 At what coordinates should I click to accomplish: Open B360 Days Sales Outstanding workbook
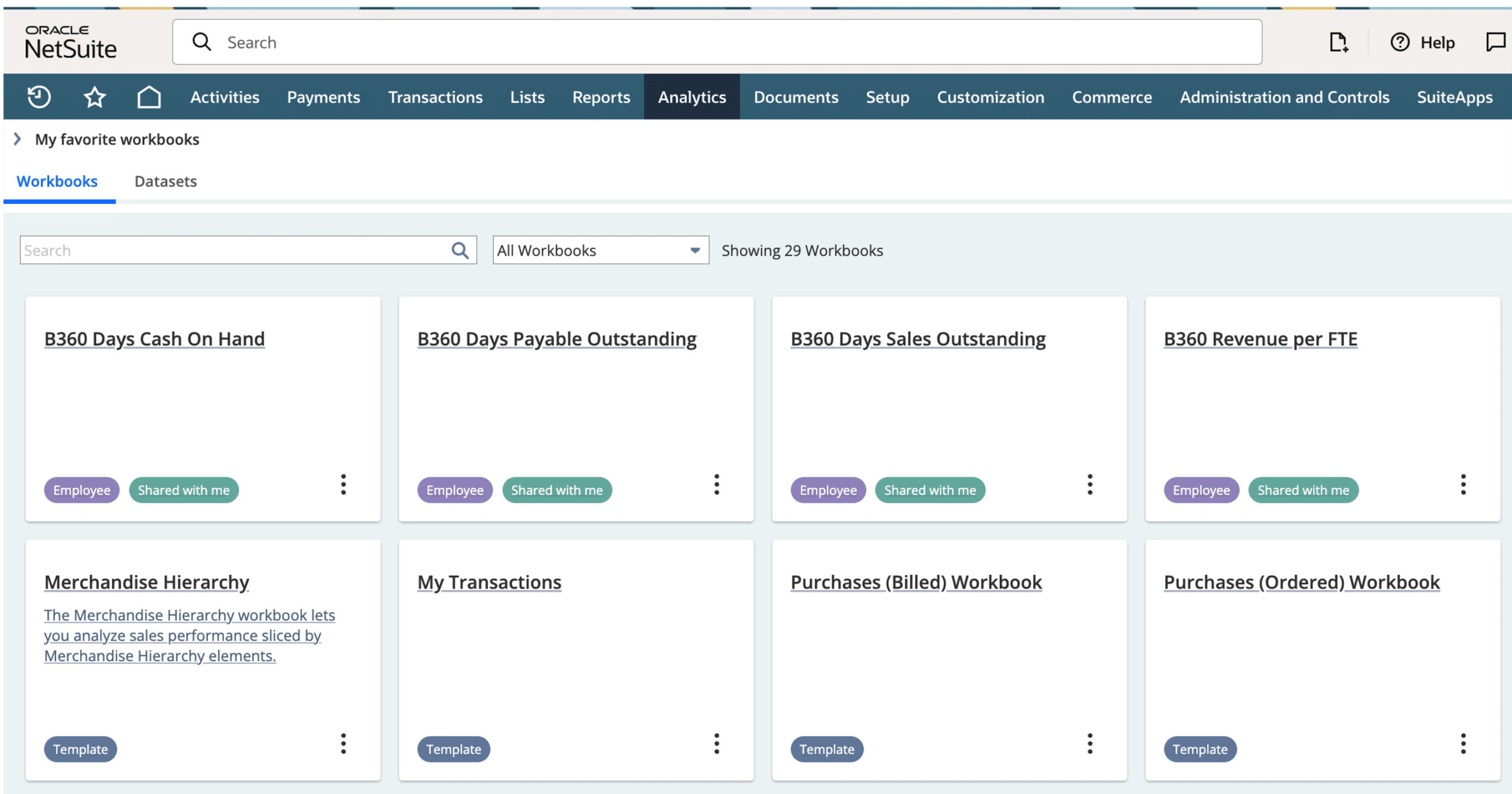918,339
